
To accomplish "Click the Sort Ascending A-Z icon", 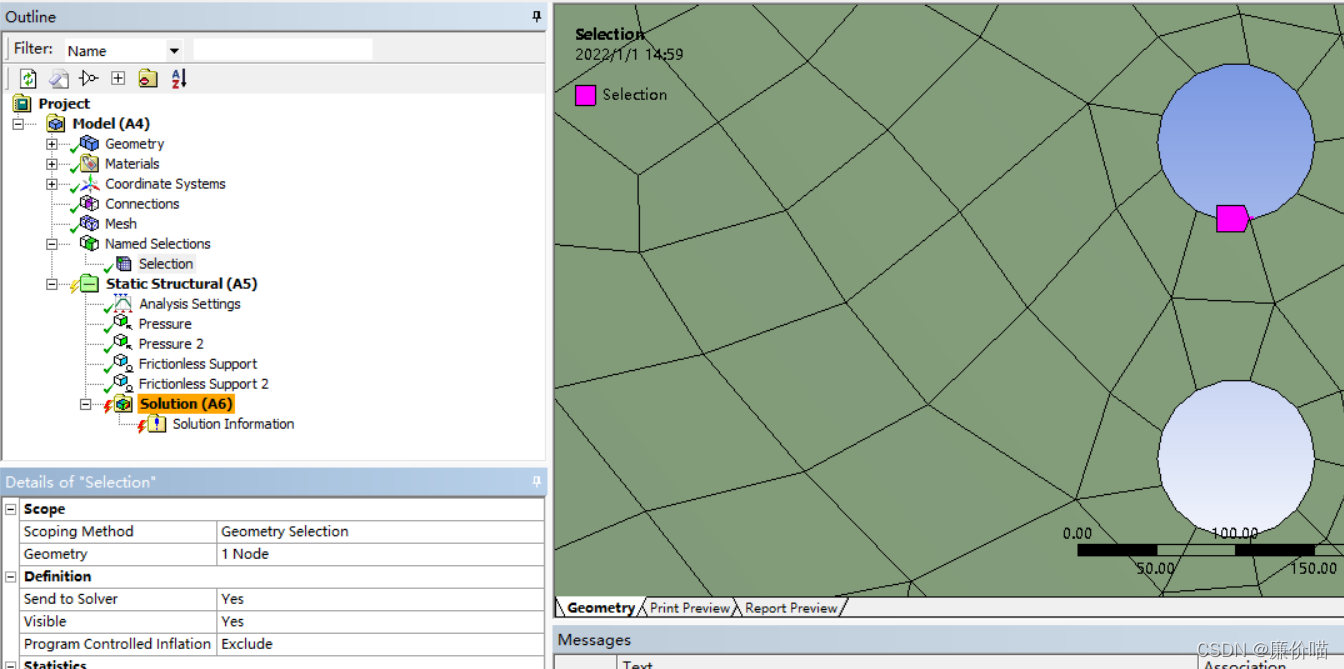I will pos(179,78).
